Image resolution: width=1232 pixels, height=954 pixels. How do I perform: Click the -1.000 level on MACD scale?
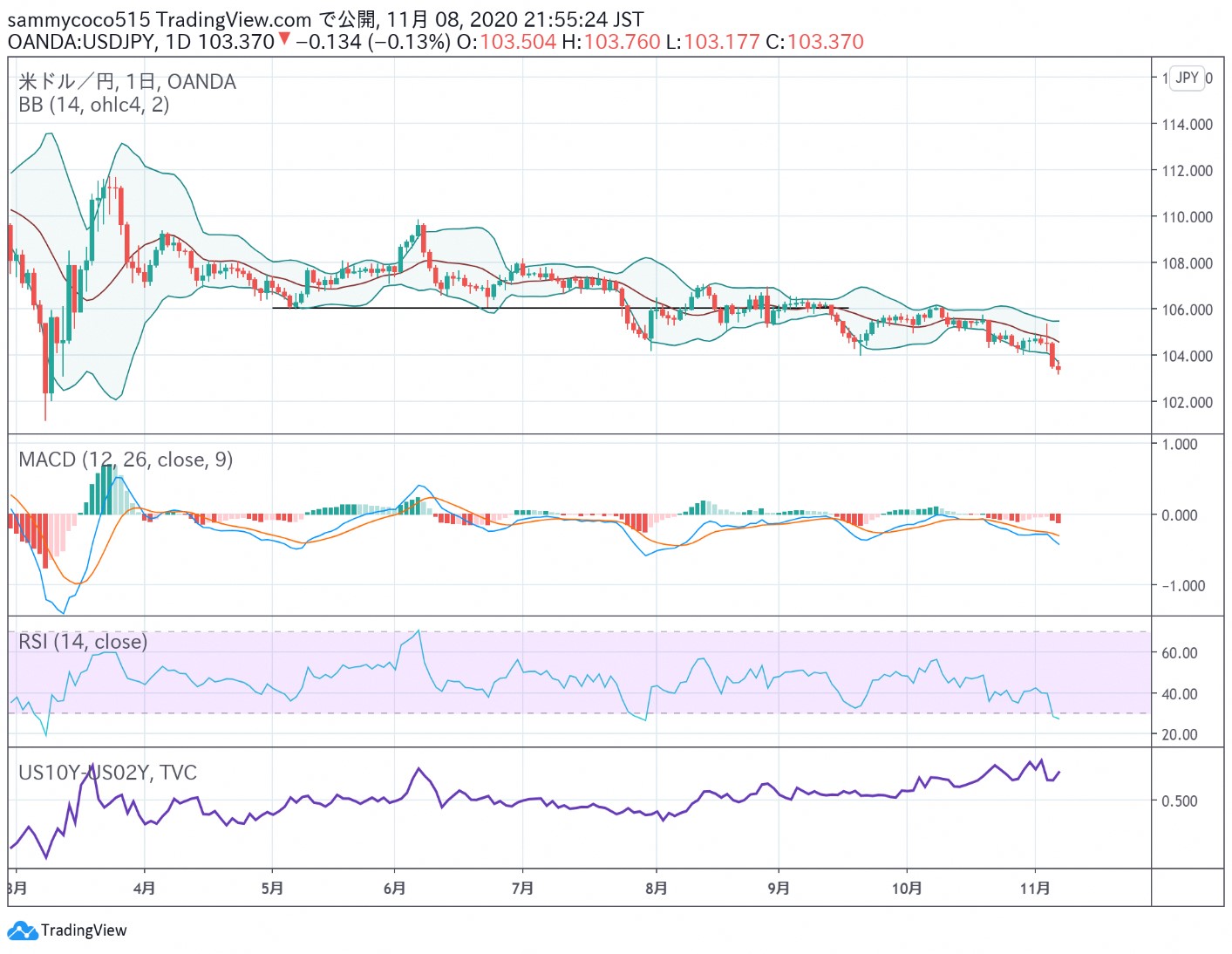(x=1183, y=586)
